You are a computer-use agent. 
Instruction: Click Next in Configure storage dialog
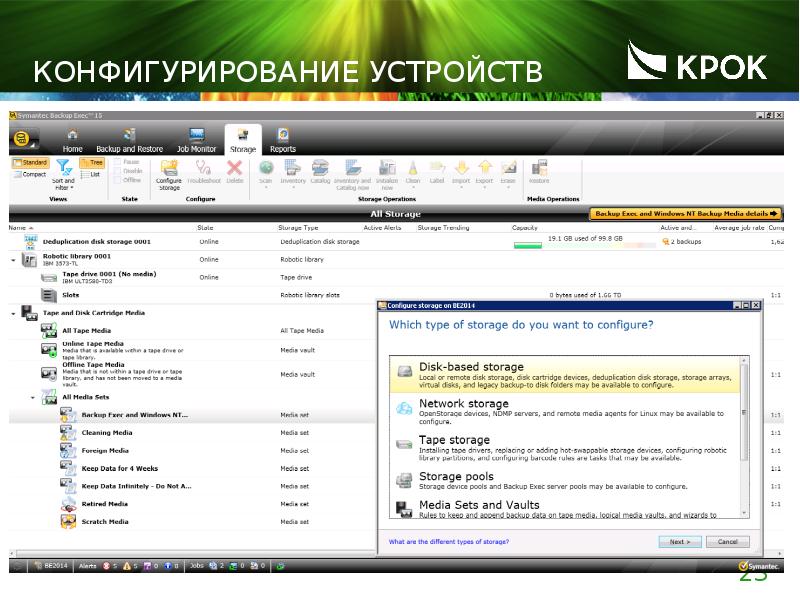(680, 542)
